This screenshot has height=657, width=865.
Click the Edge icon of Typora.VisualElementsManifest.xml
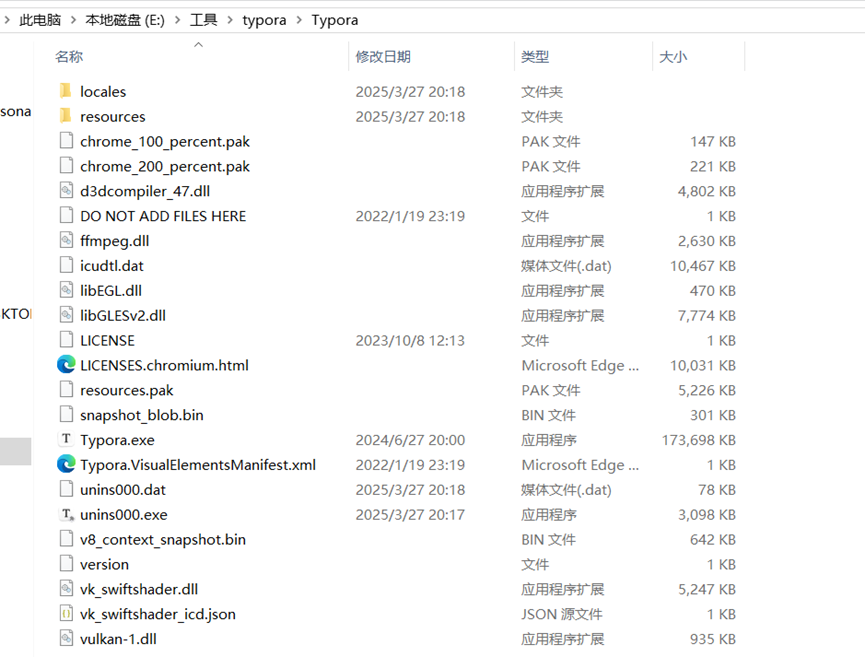click(66, 464)
